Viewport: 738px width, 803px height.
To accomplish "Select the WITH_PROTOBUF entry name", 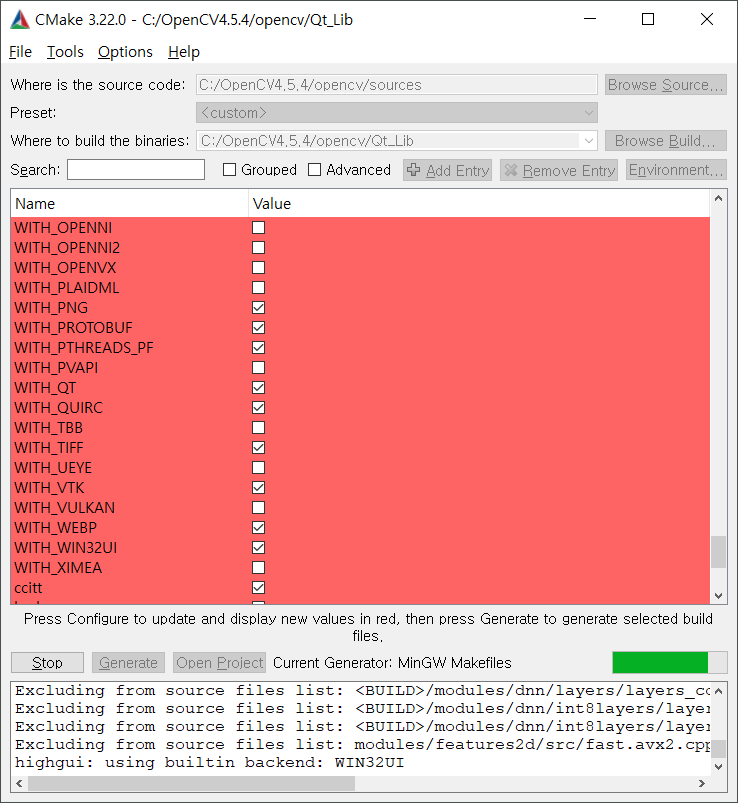I will tap(73, 328).
